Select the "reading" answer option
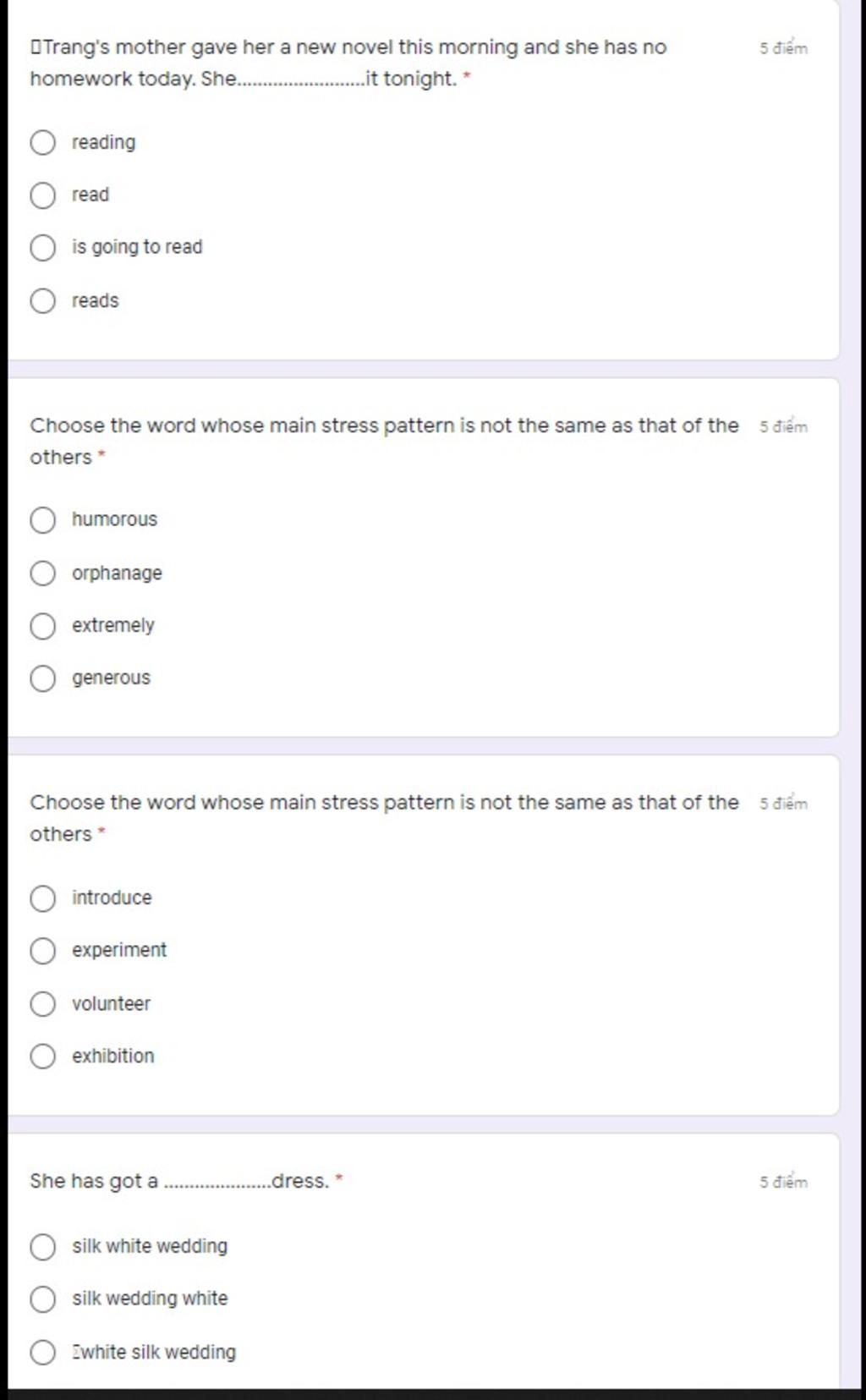The height and width of the screenshot is (1400, 866). pos(43,142)
